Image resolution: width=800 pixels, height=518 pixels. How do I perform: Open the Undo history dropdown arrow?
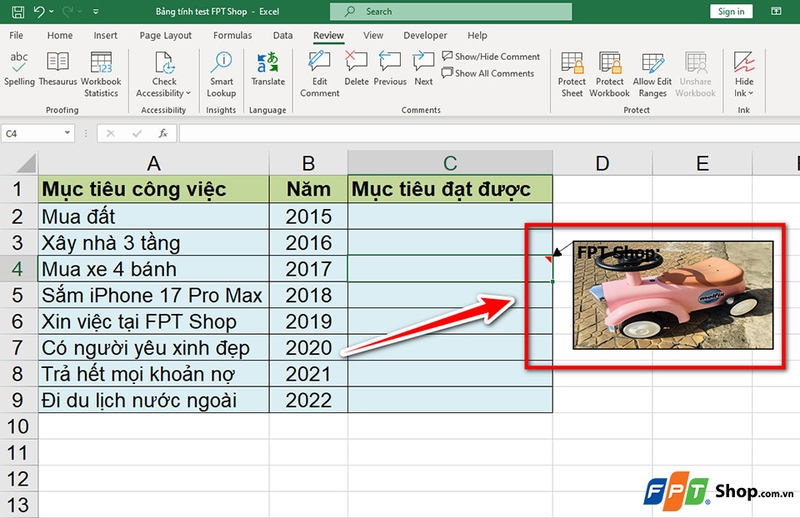52,12
